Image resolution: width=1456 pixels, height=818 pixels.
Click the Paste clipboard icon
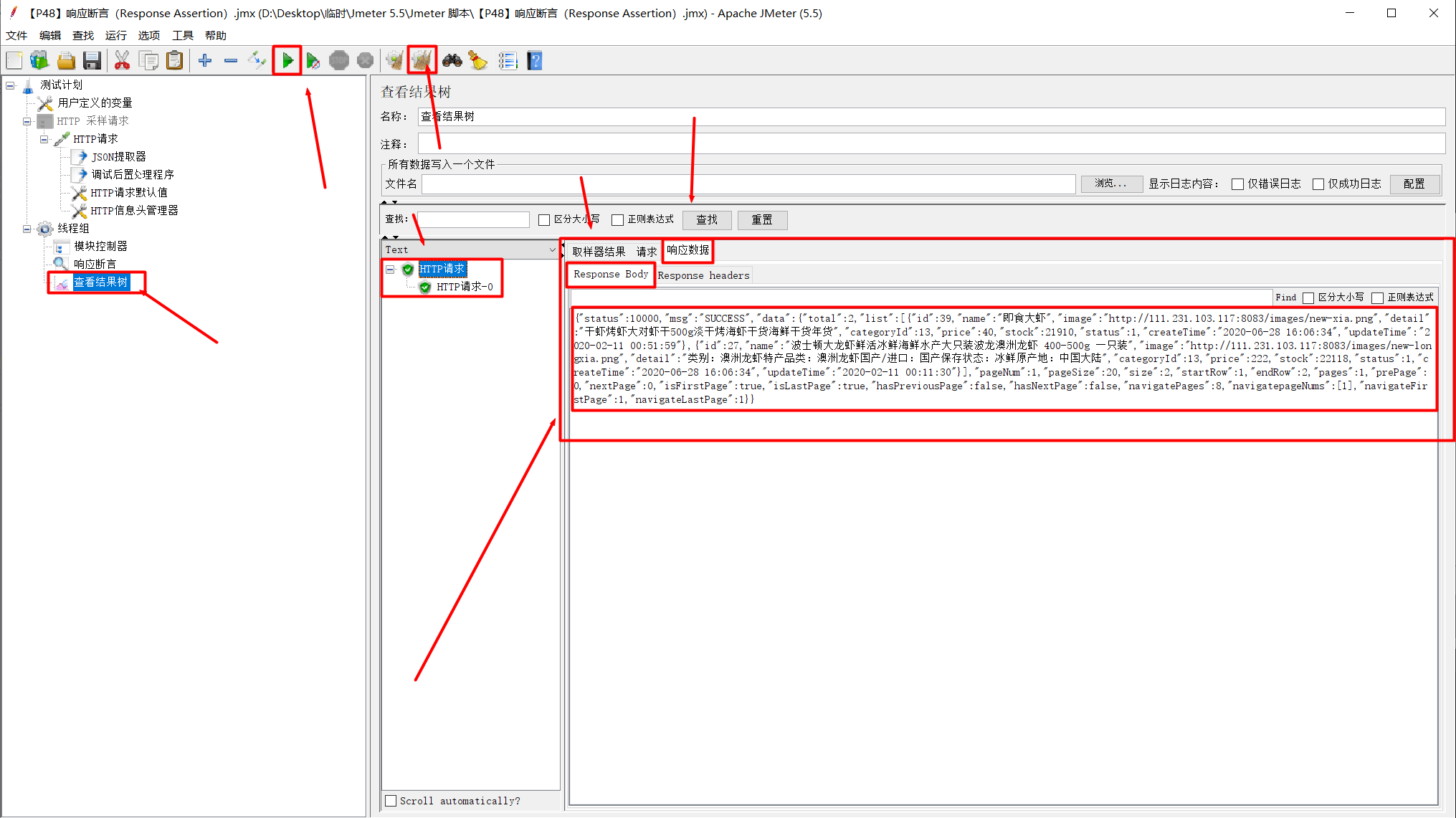coord(174,61)
